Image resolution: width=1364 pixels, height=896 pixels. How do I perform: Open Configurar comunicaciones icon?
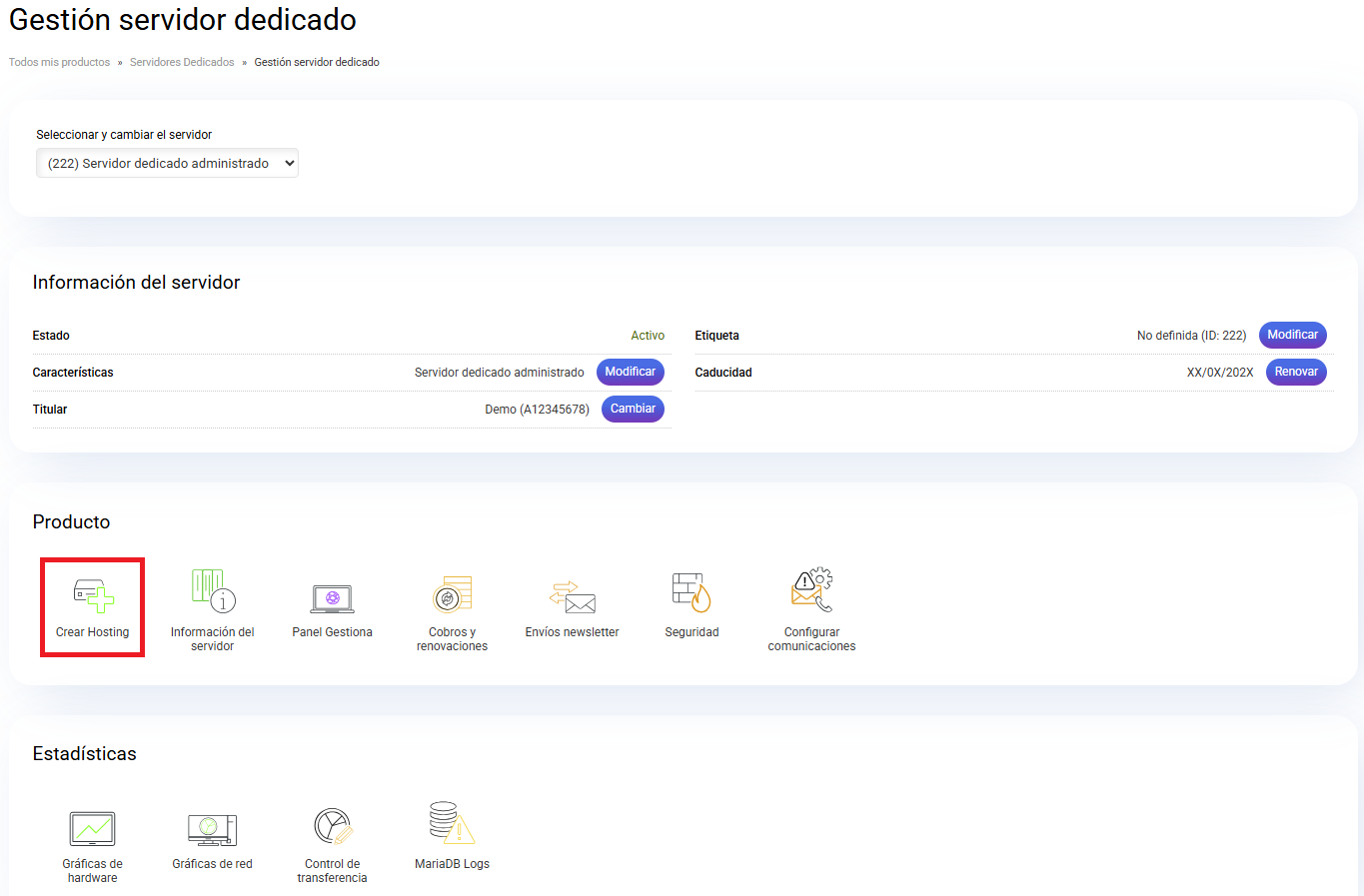click(811, 590)
